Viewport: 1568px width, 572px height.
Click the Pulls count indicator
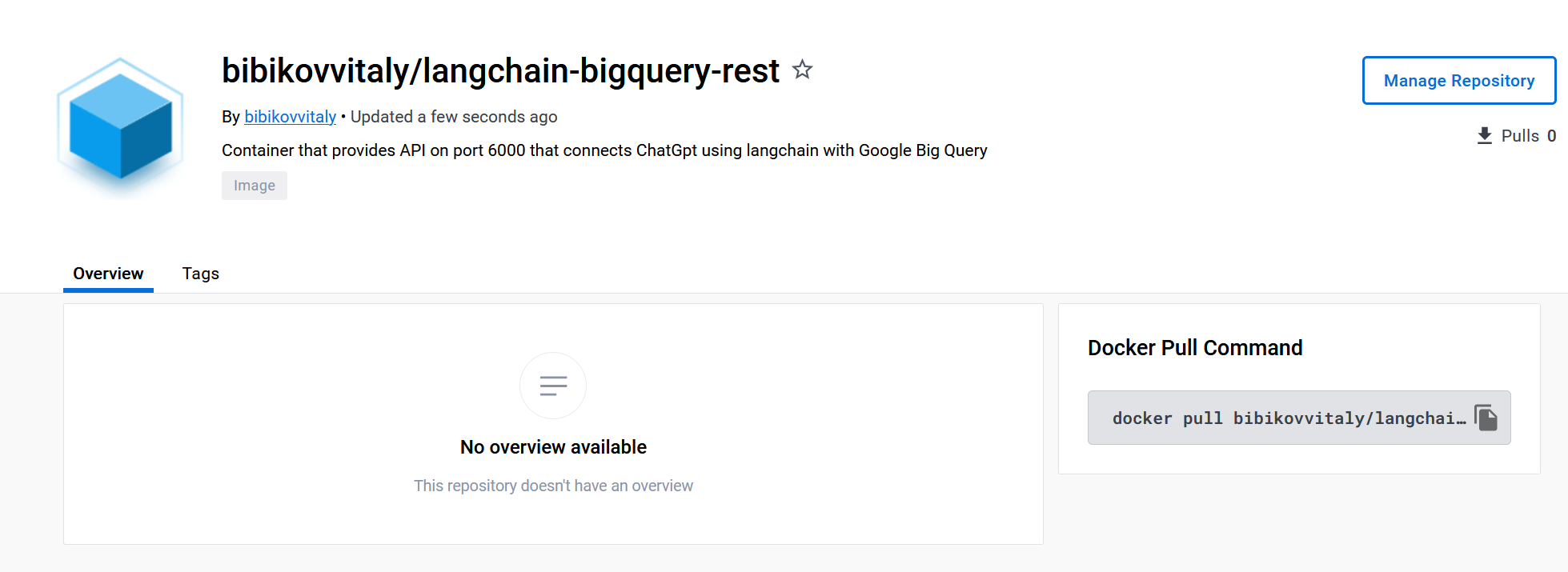pos(1525,135)
